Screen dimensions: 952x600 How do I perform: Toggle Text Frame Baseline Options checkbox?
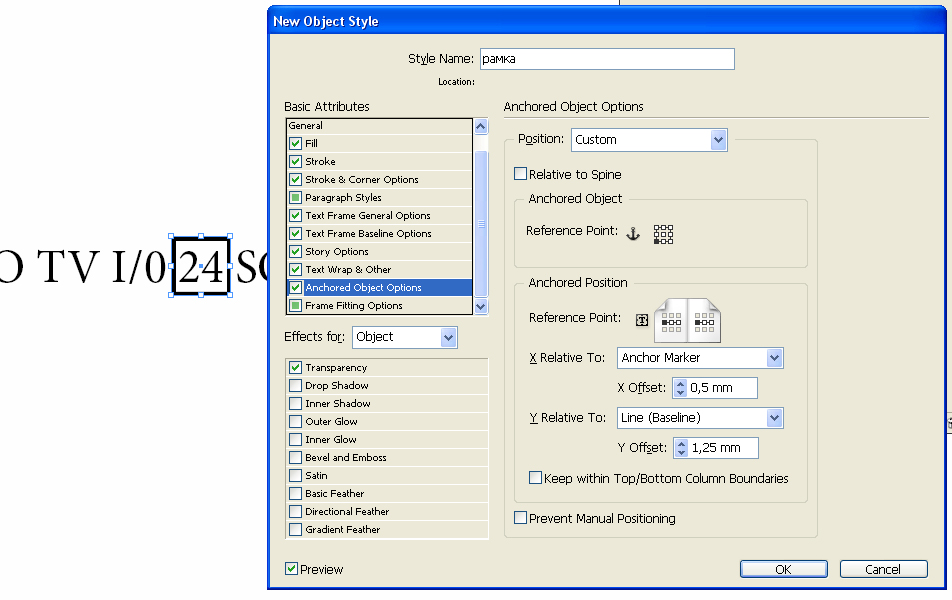pos(296,233)
